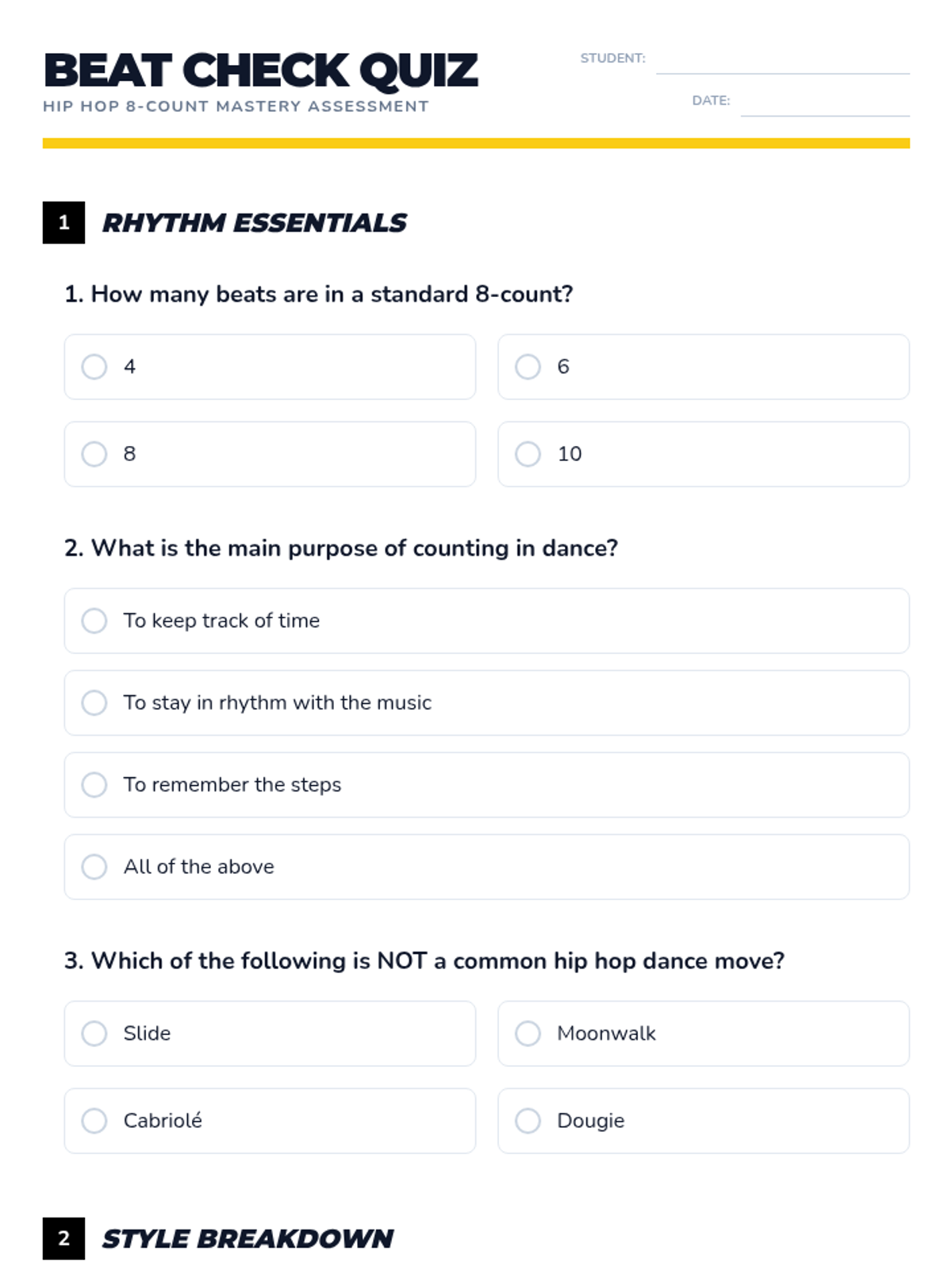Pick "To remember the steps" option
The image size is (952, 1270).
pos(486,785)
